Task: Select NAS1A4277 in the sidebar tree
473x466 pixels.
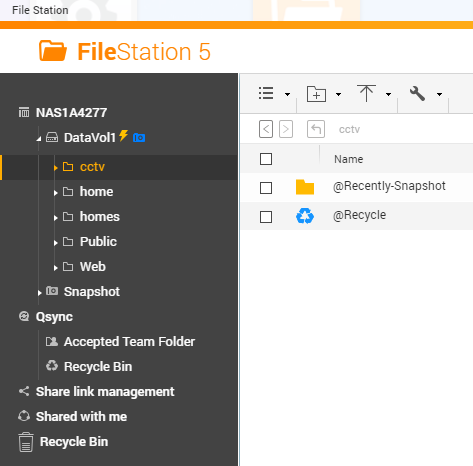Action: click(x=71, y=113)
